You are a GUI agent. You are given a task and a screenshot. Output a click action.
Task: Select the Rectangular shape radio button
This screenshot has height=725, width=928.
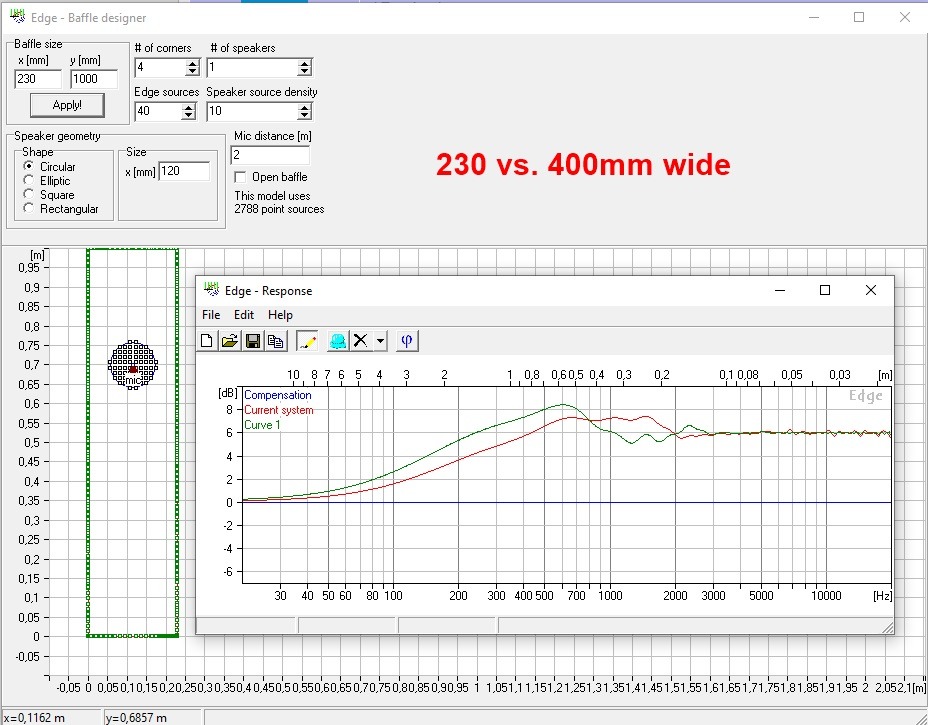coord(28,208)
